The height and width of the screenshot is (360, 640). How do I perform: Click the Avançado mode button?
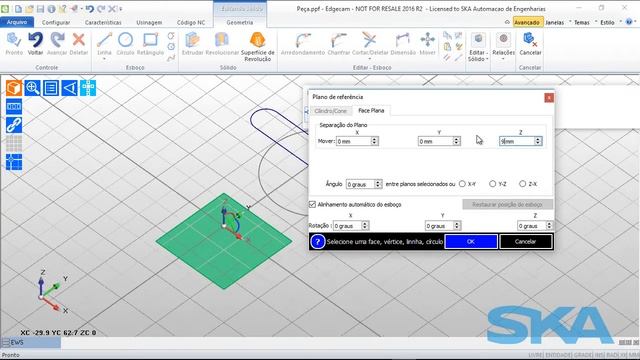pos(527,22)
